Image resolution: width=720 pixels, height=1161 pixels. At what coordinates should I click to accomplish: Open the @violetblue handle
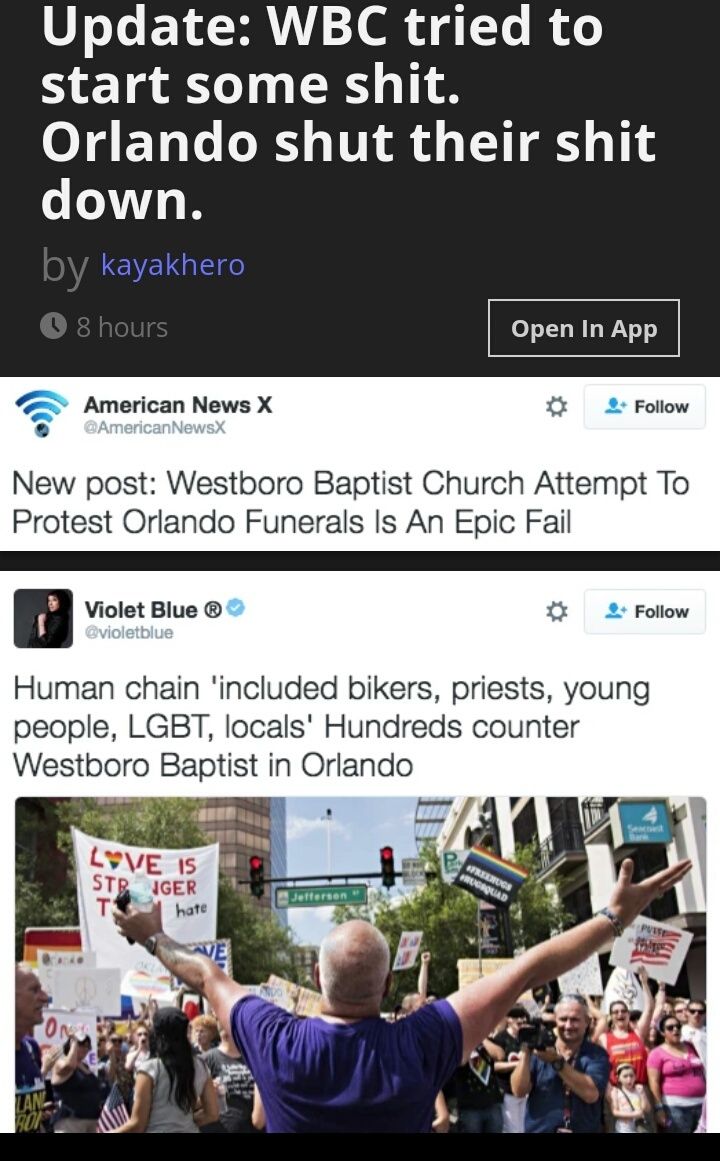(129, 632)
